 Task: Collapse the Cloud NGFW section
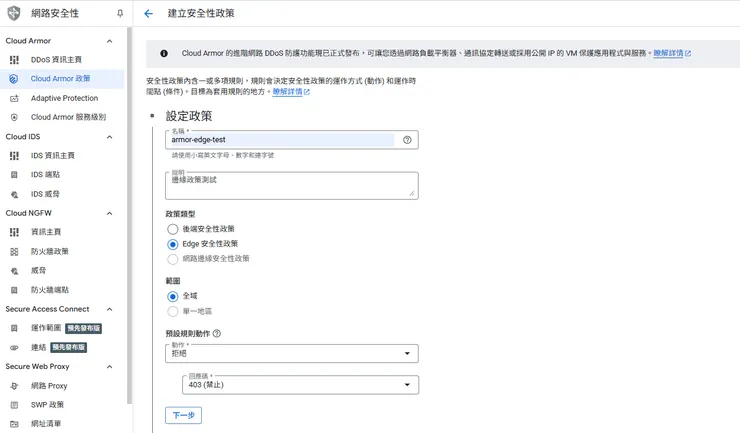click(109, 213)
